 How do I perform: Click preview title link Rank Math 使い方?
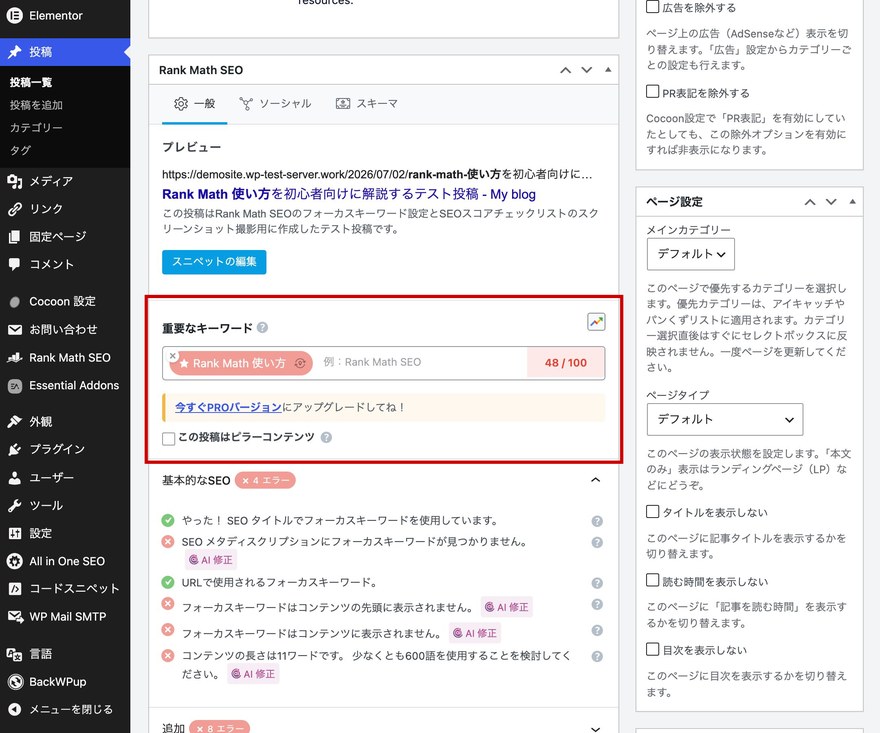(349, 194)
